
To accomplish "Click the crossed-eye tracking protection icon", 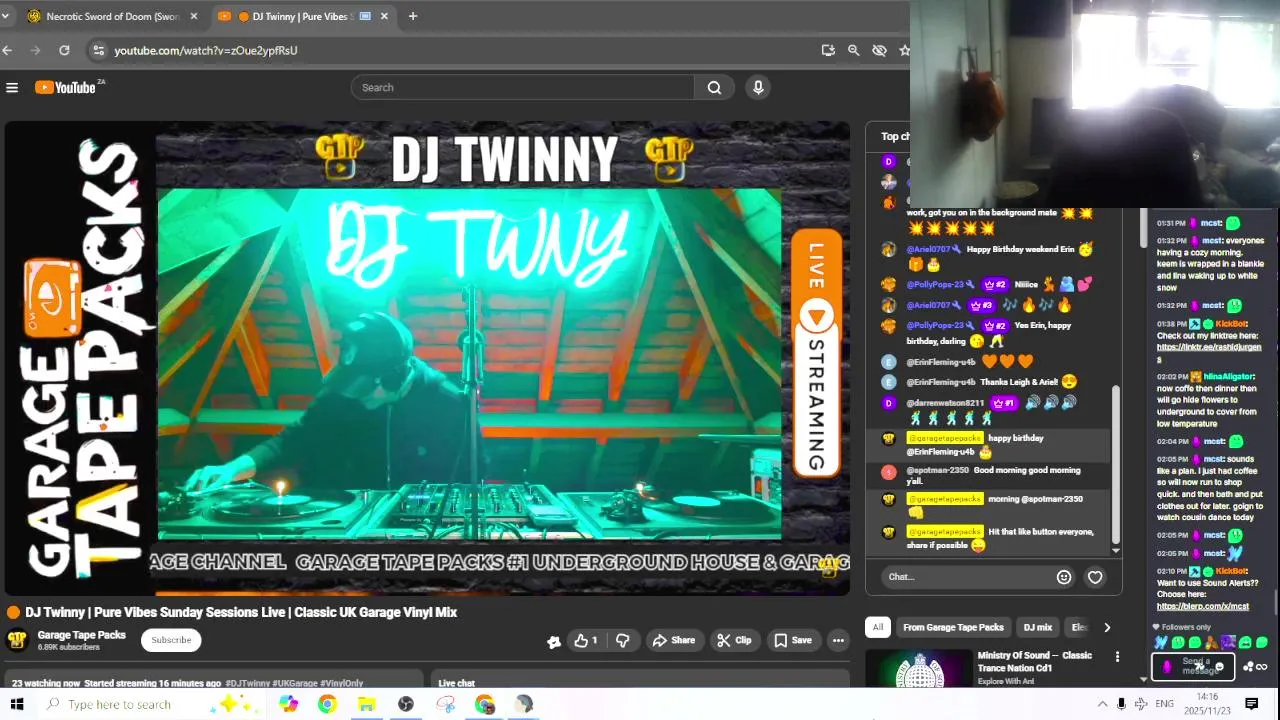I will (879, 50).
